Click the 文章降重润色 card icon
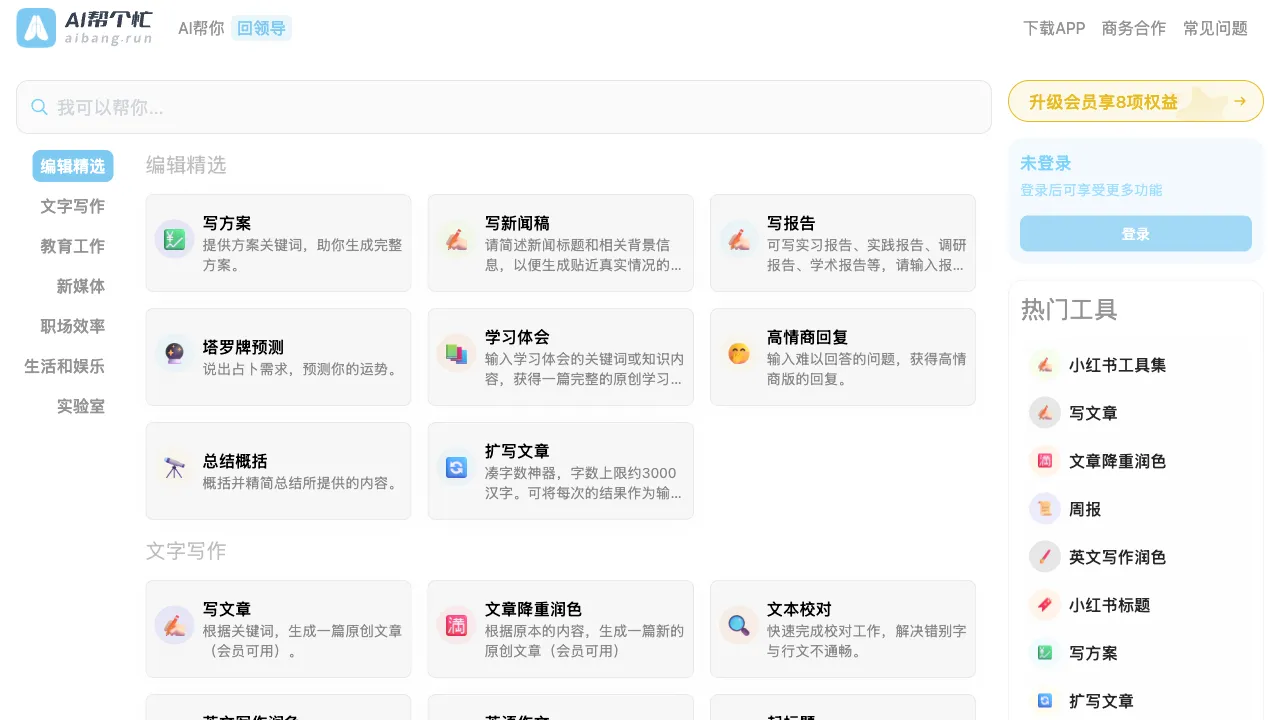 click(x=456, y=625)
